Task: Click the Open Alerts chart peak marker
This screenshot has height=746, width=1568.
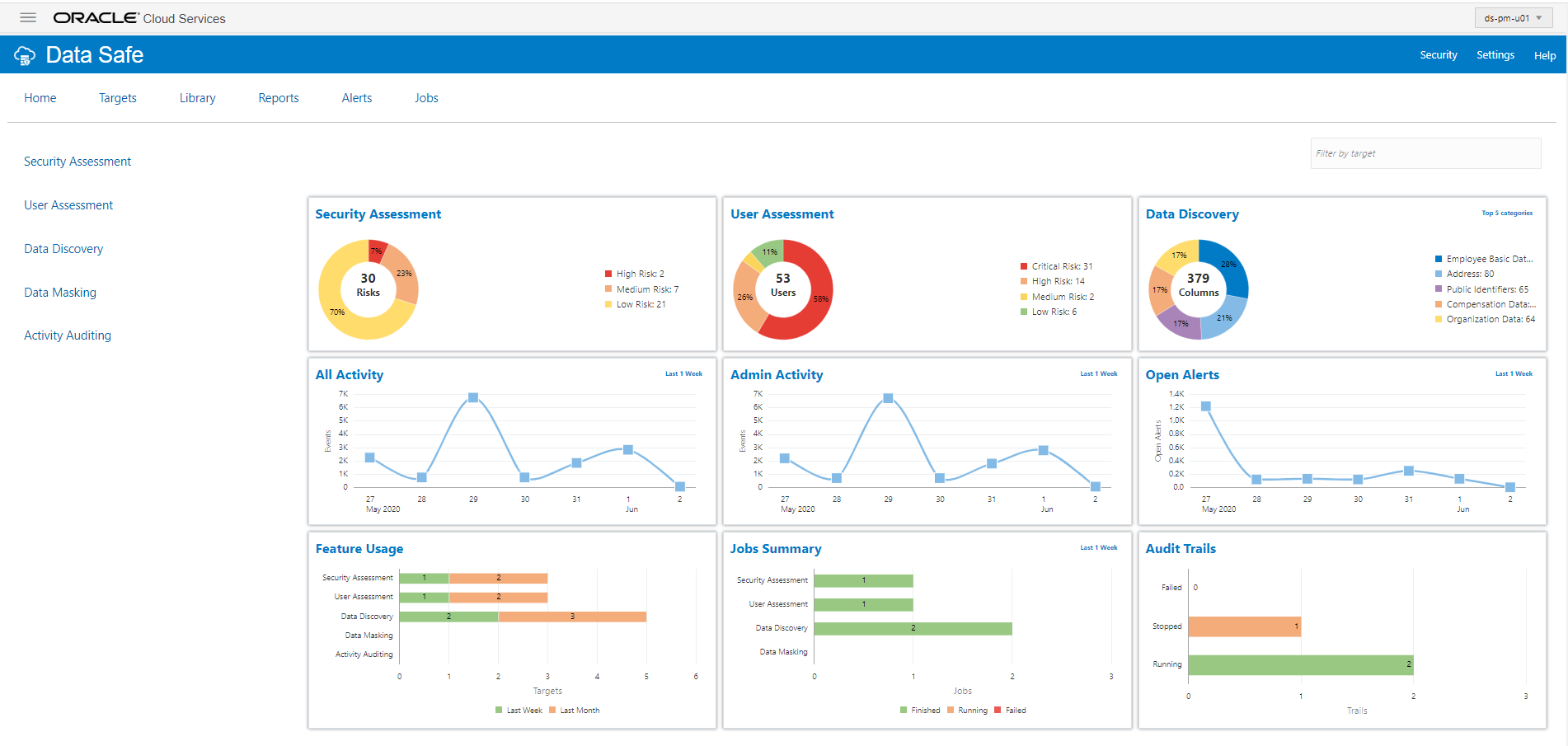Action: 1205,405
